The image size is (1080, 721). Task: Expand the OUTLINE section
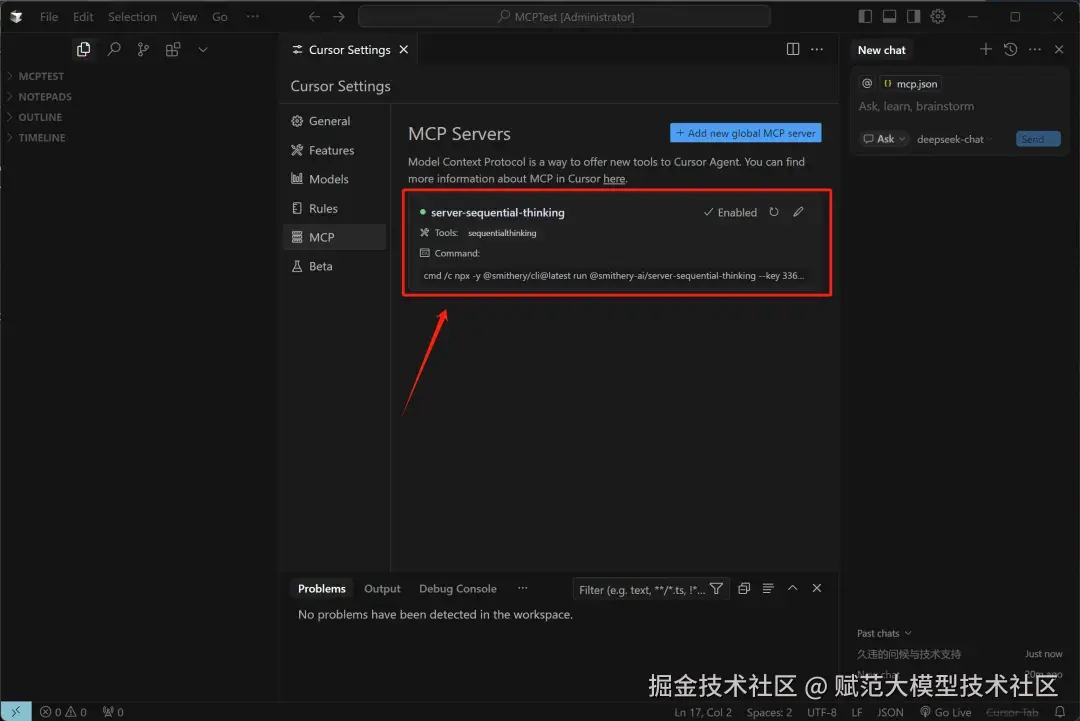[x=40, y=117]
